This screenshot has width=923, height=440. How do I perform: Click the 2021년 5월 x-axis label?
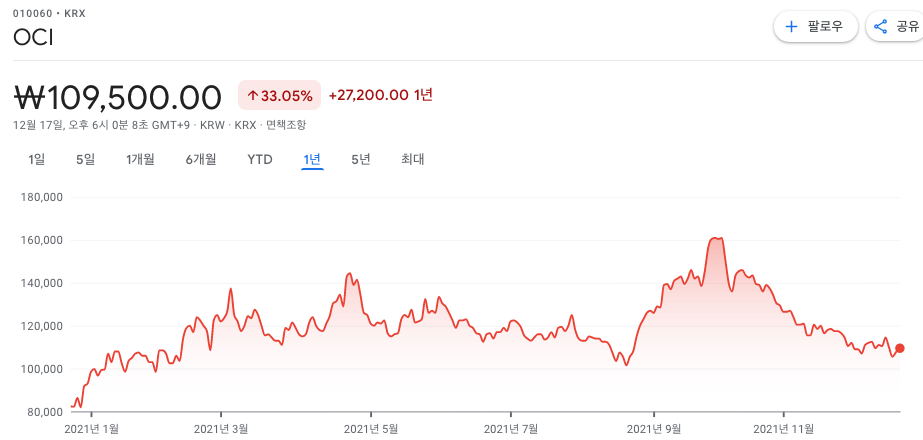(371, 429)
